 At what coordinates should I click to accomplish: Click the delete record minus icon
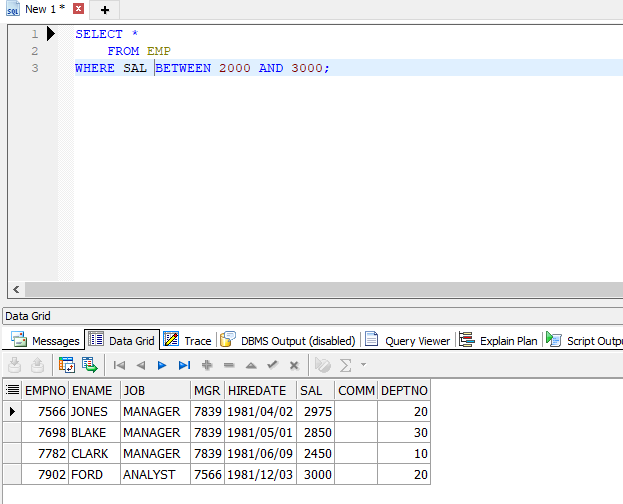coord(229,365)
